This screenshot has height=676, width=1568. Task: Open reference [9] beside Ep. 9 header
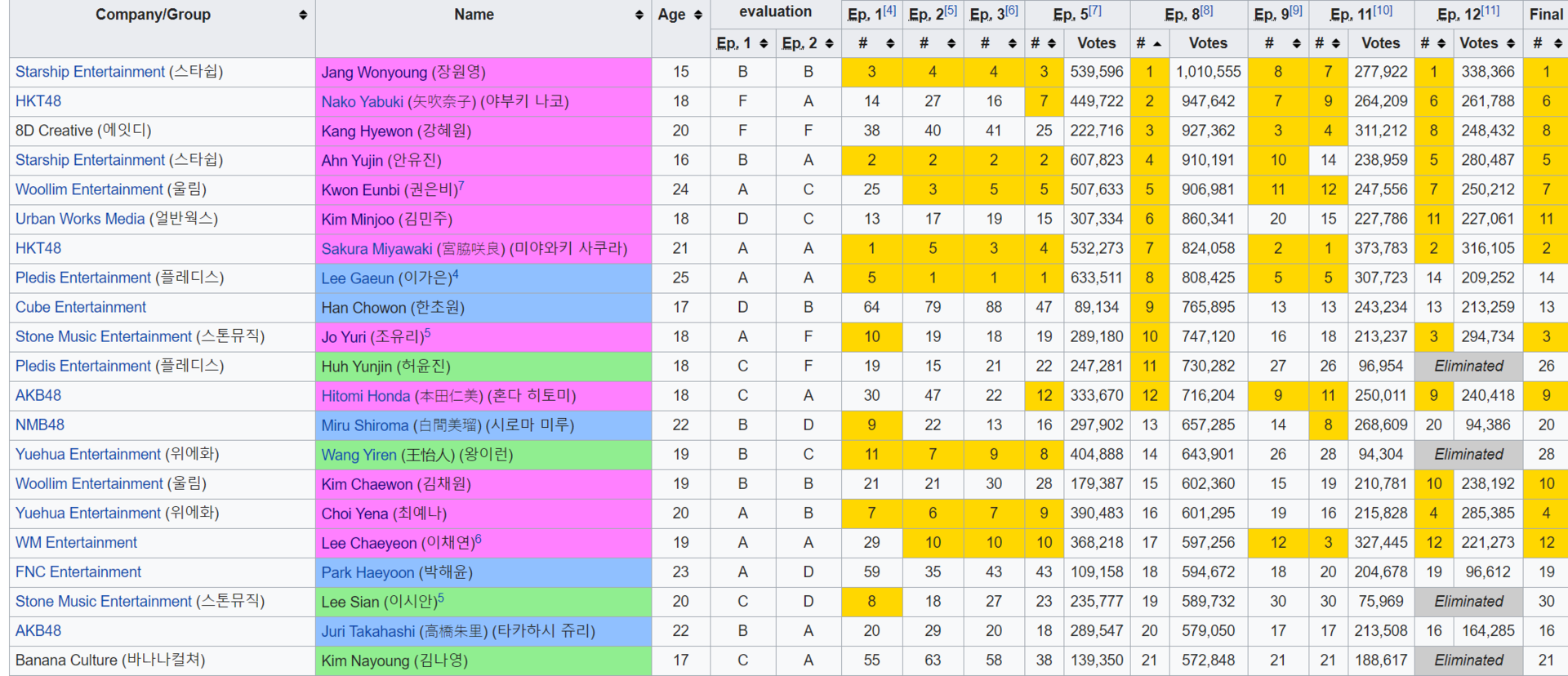(1295, 11)
